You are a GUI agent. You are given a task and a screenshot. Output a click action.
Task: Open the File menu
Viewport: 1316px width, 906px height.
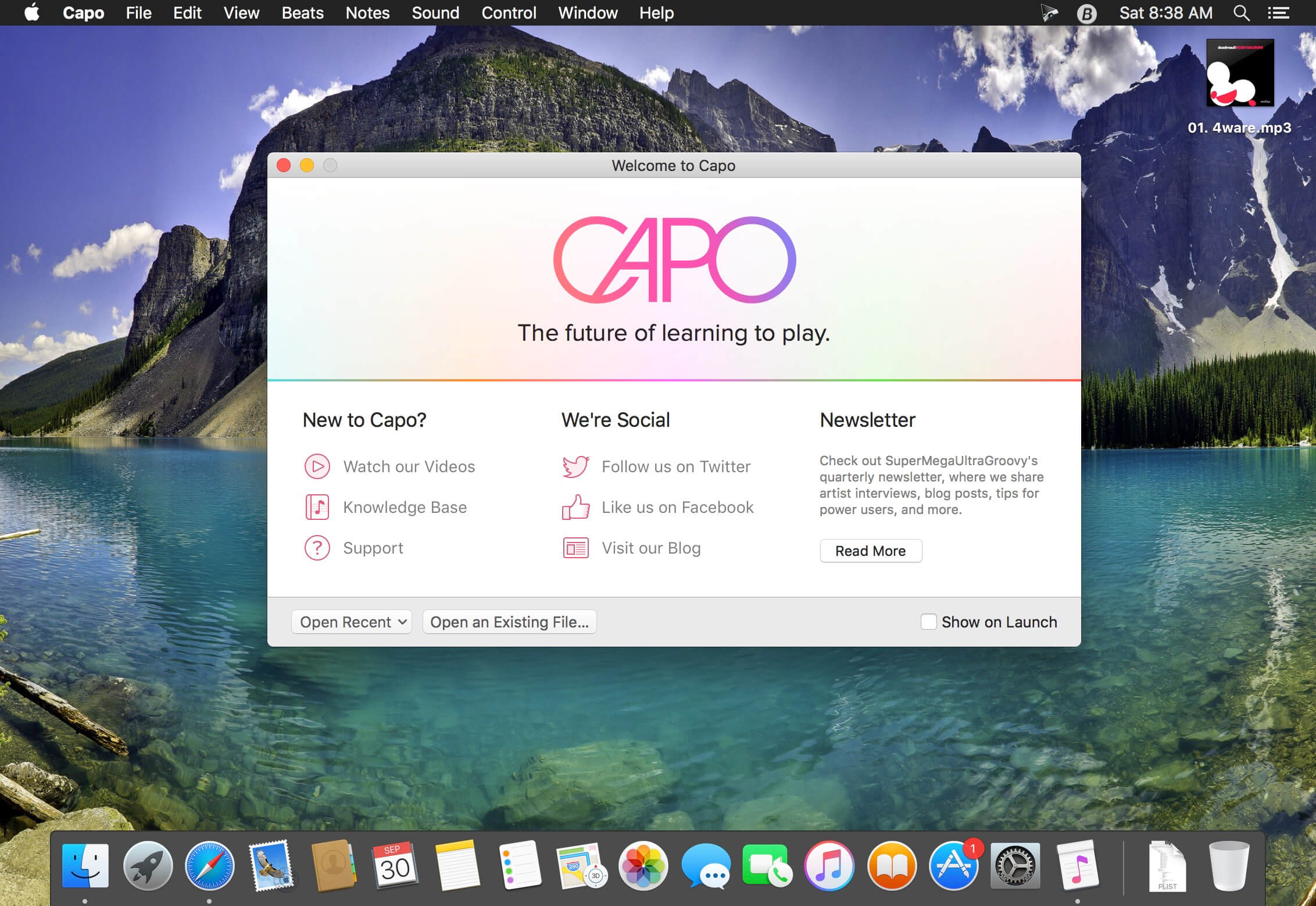(139, 13)
